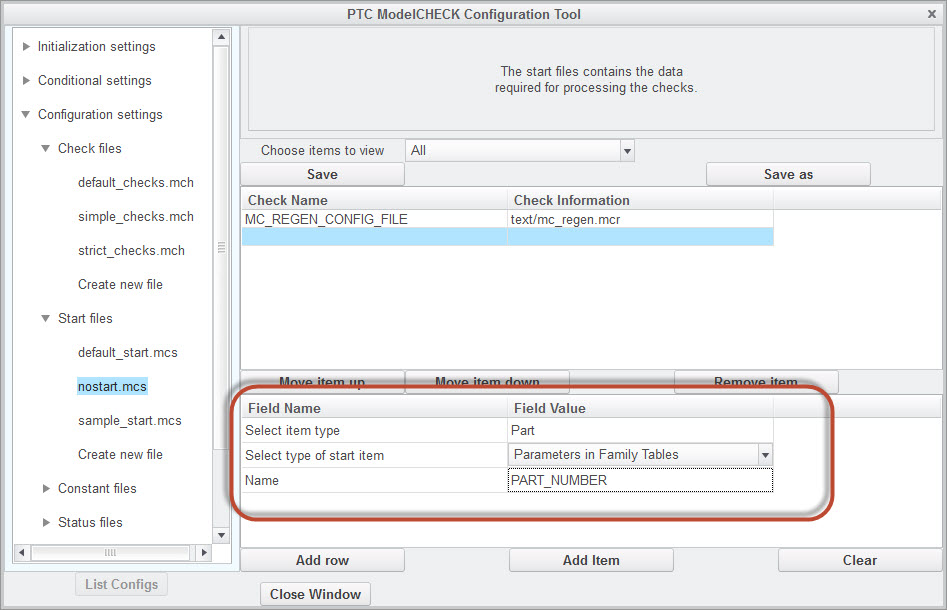Click the Add Item button
Viewport: 947px width, 610px height.
[591, 560]
